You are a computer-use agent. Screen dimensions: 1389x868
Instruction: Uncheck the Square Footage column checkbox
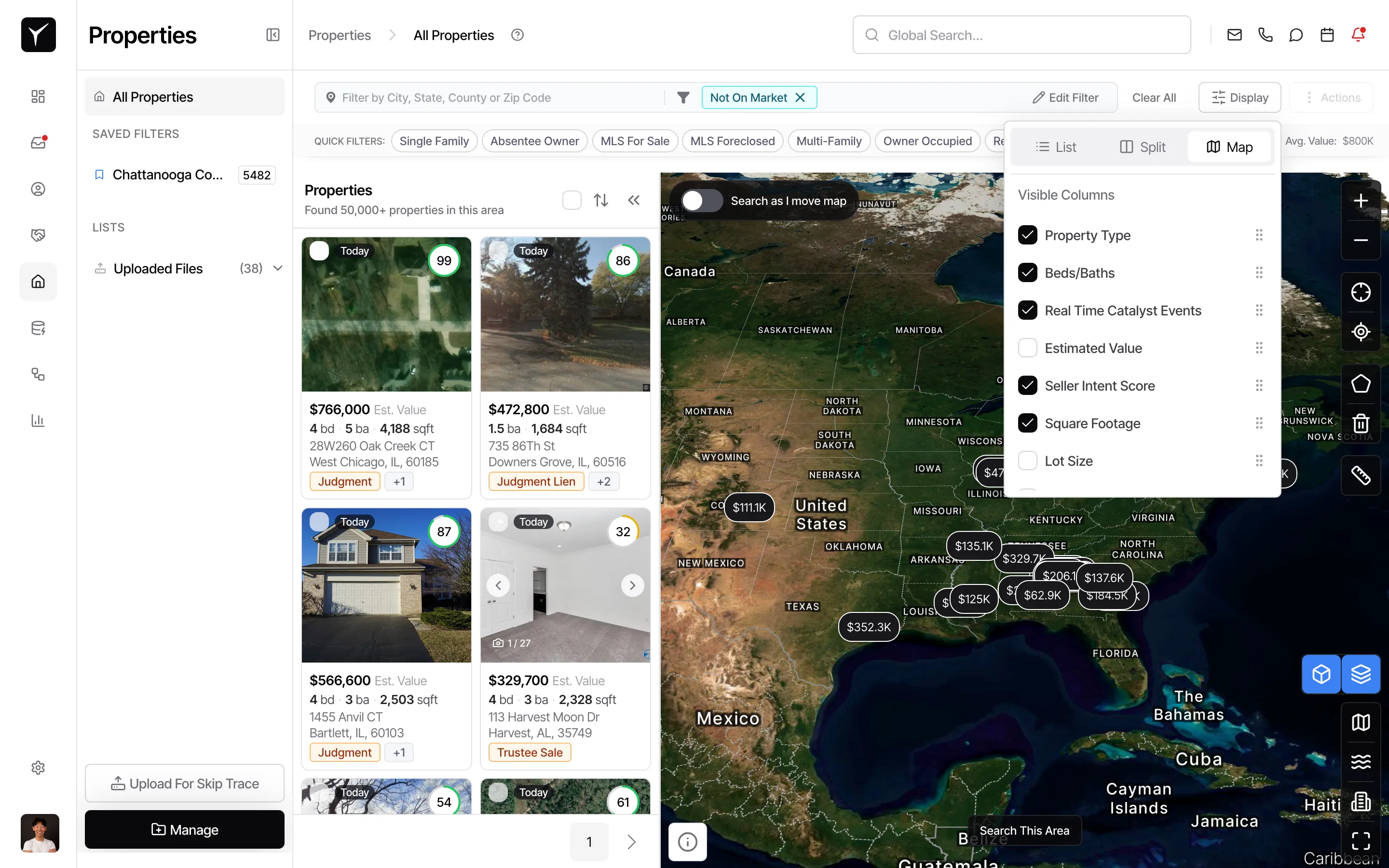[1027, 423]
